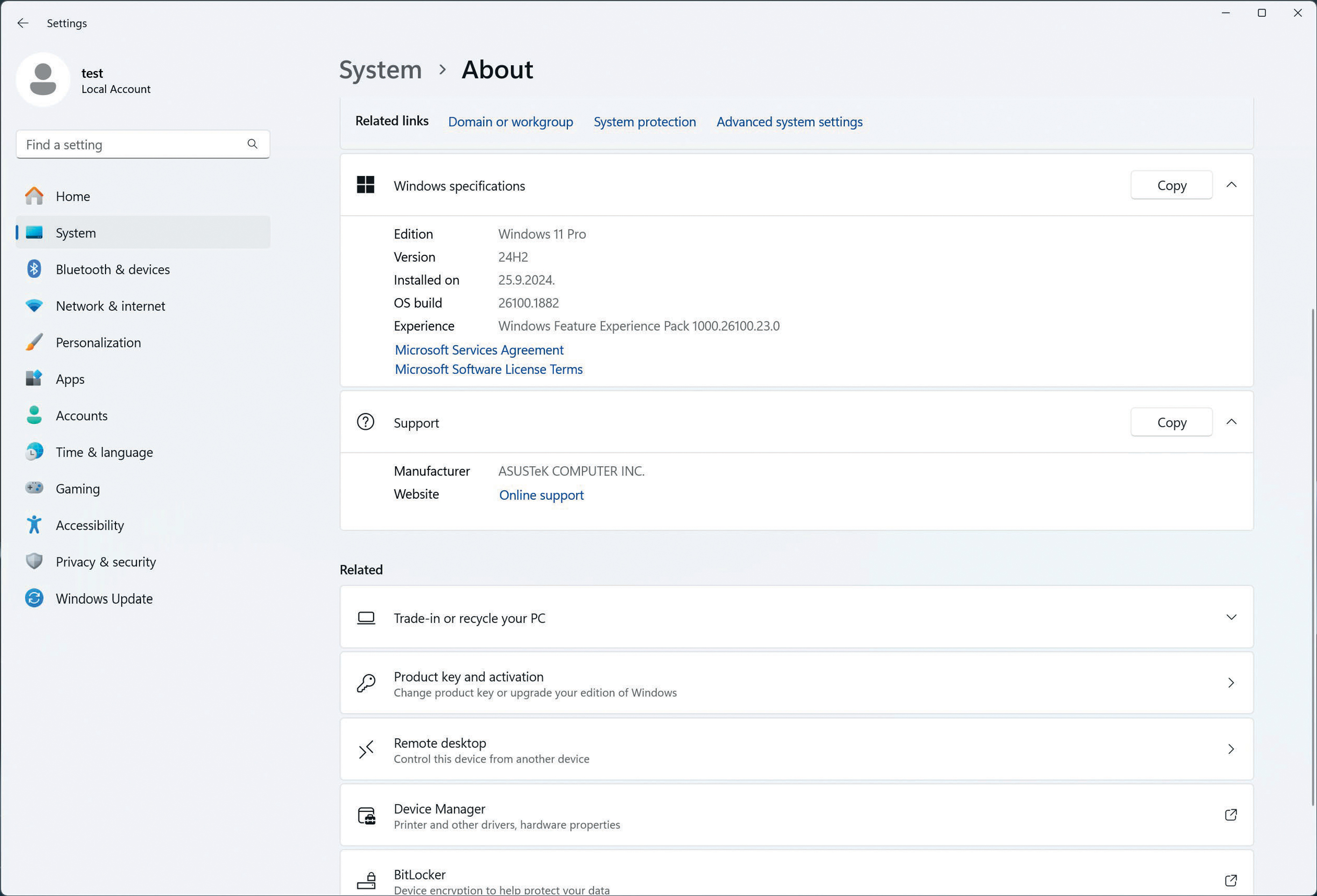Click the laptop icon for Trade-in row
The width and height of the screenshot is (1317, 896).
click(x=366, y=618)
